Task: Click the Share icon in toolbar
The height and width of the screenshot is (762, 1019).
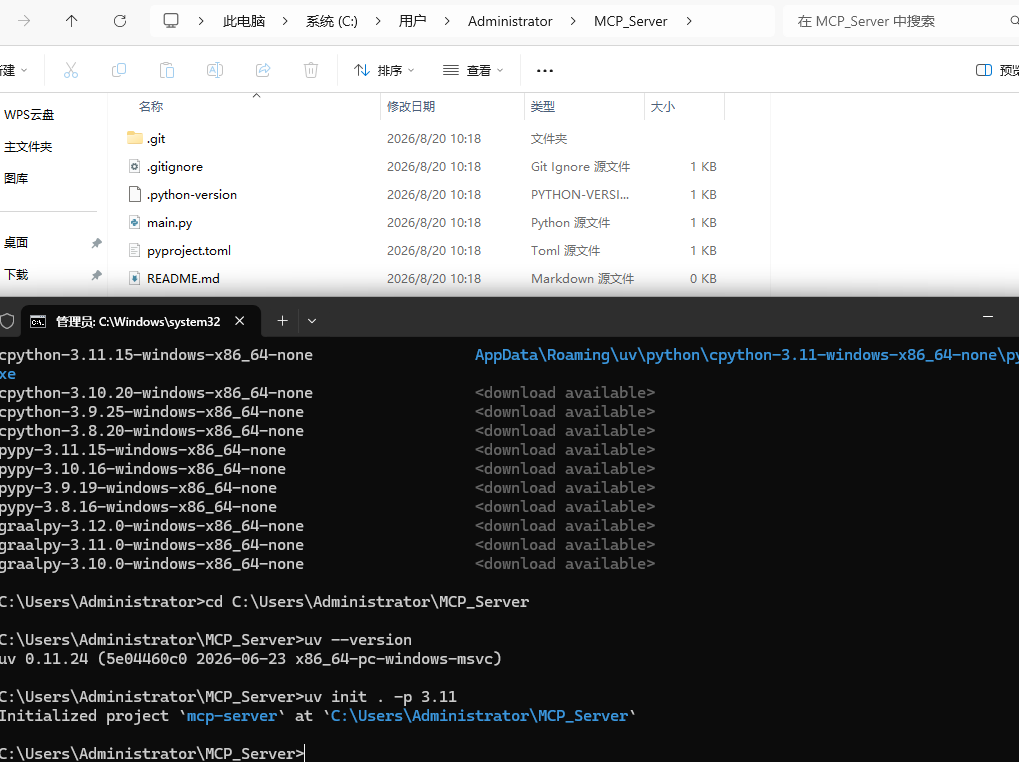Action: pyautogui.click(x=263, y=70)
